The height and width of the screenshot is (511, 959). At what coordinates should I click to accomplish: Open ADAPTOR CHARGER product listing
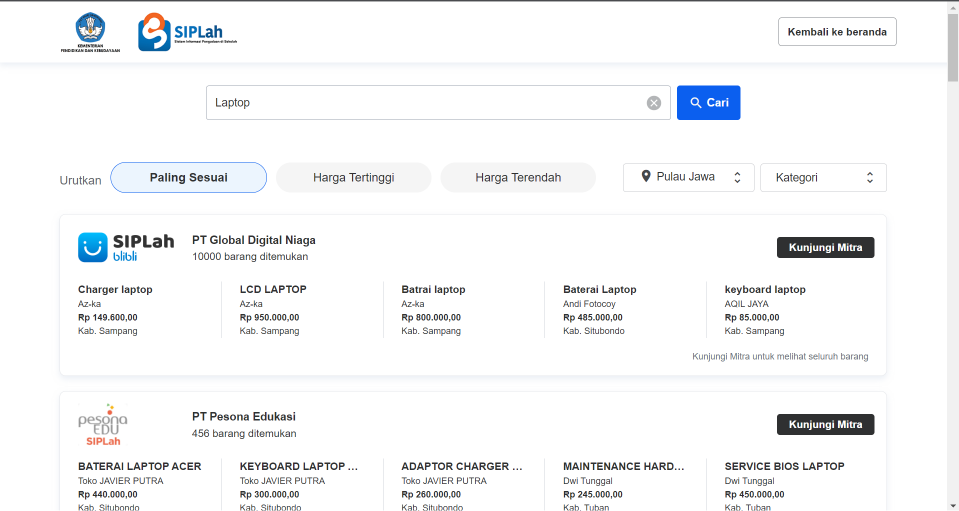tap(462, 466)
